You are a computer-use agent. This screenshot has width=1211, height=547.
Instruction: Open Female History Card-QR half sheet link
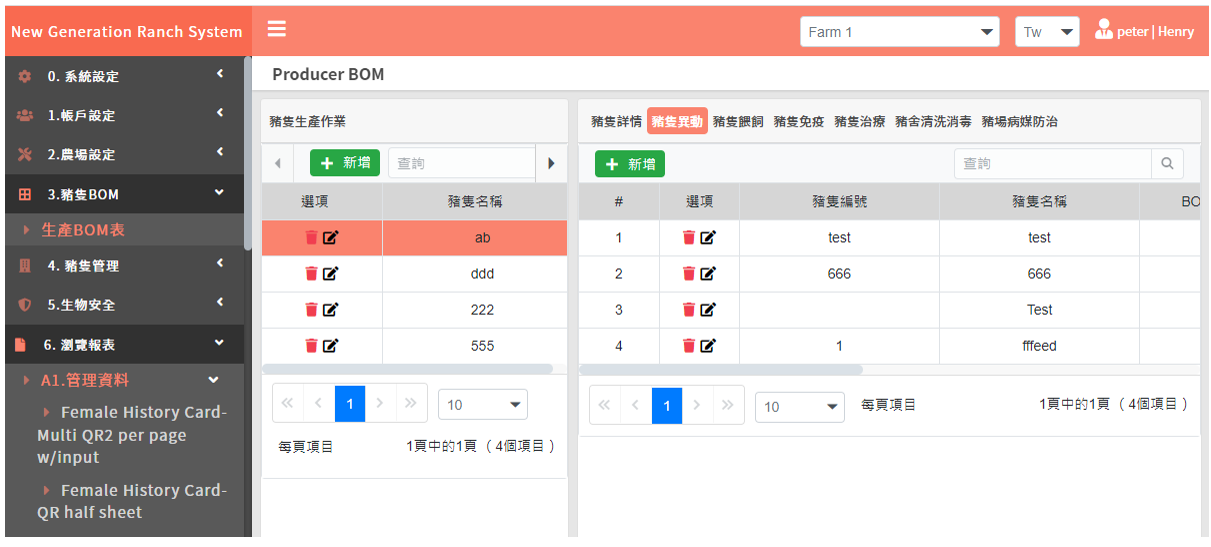click(134, 501)
